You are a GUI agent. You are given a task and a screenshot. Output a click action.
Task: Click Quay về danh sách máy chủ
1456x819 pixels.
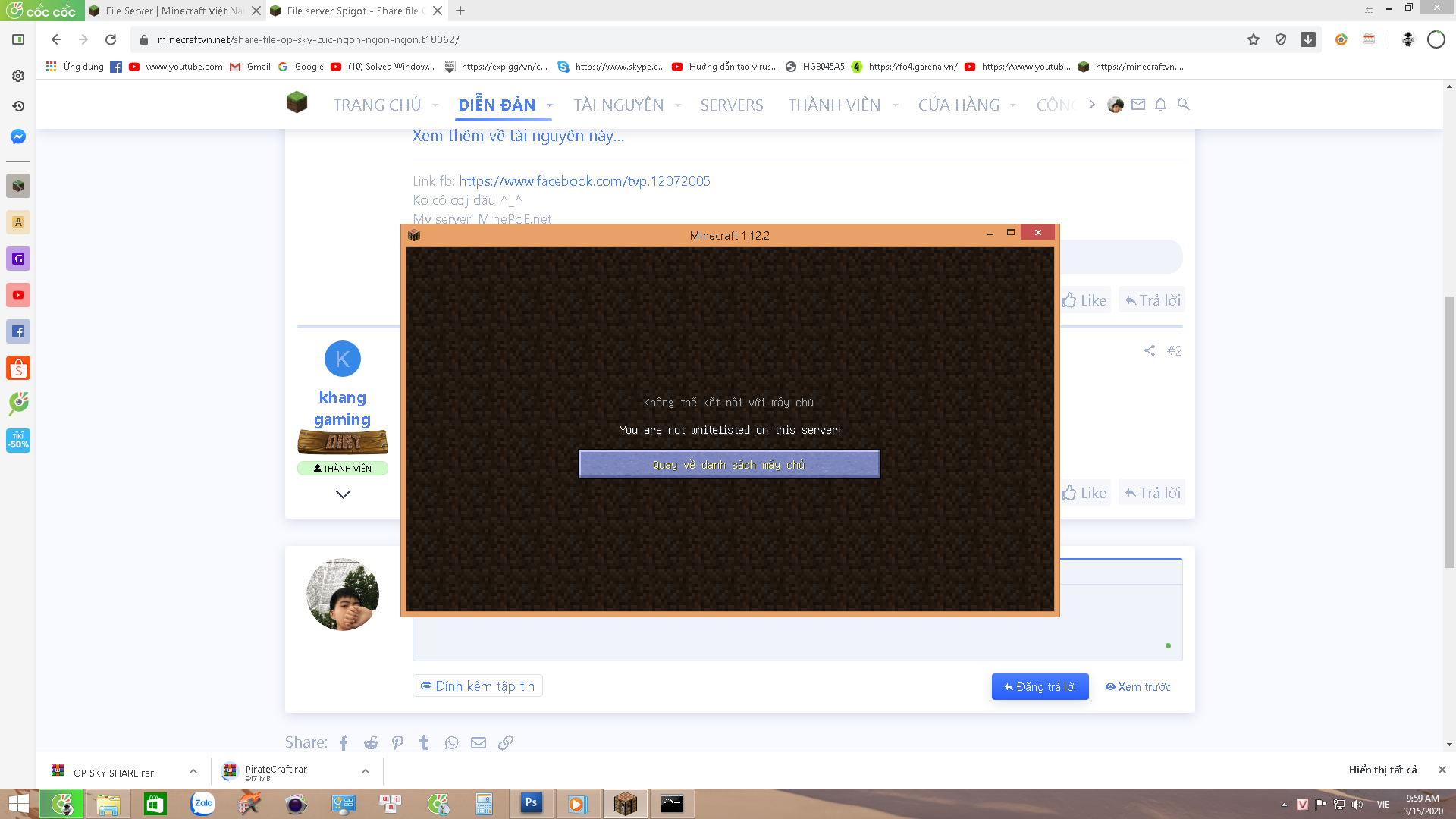[729, 465]
